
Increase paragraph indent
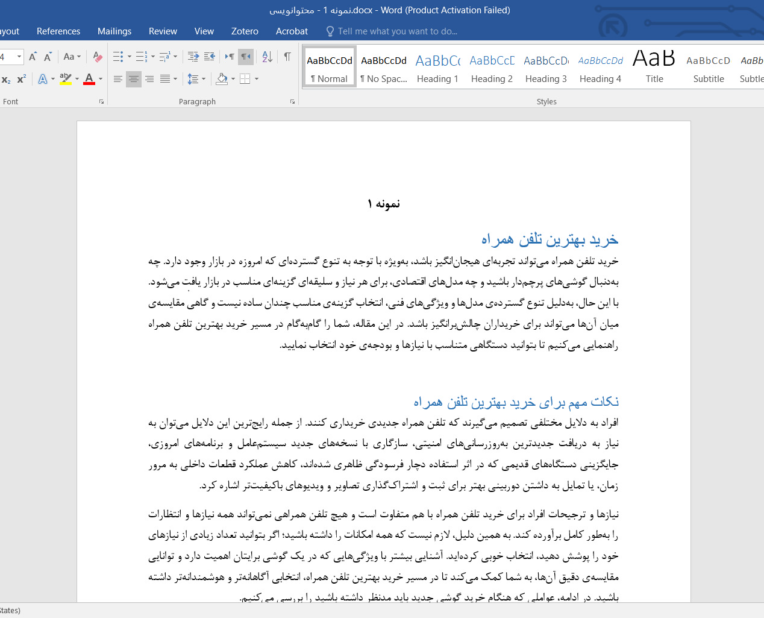click(x=210, y=57)
